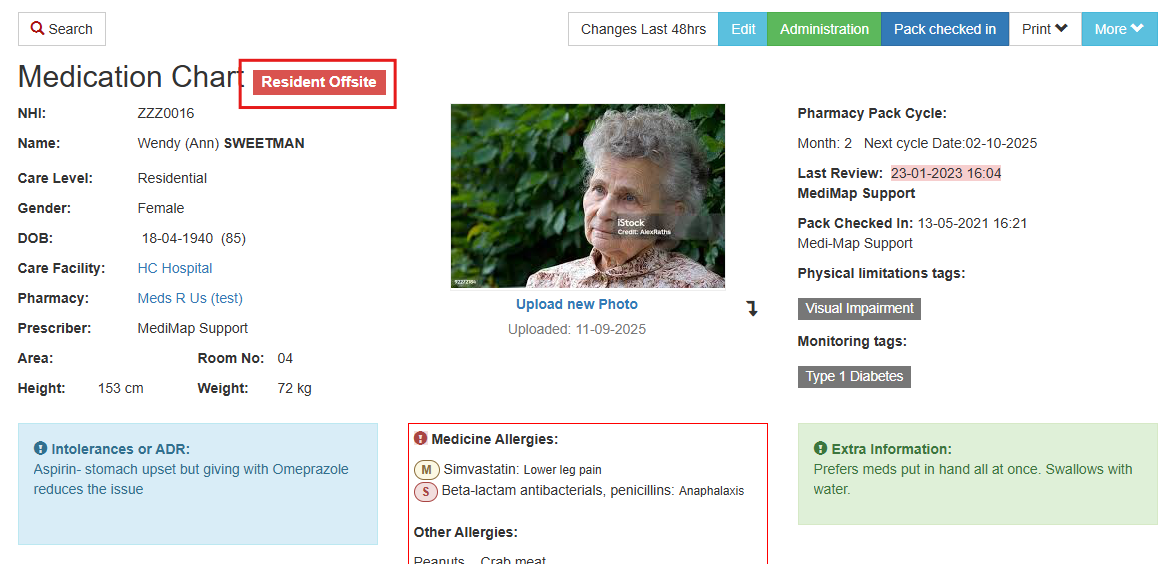Open the HC Hospital care facility link
The image size is (1166, 564).
175,268
